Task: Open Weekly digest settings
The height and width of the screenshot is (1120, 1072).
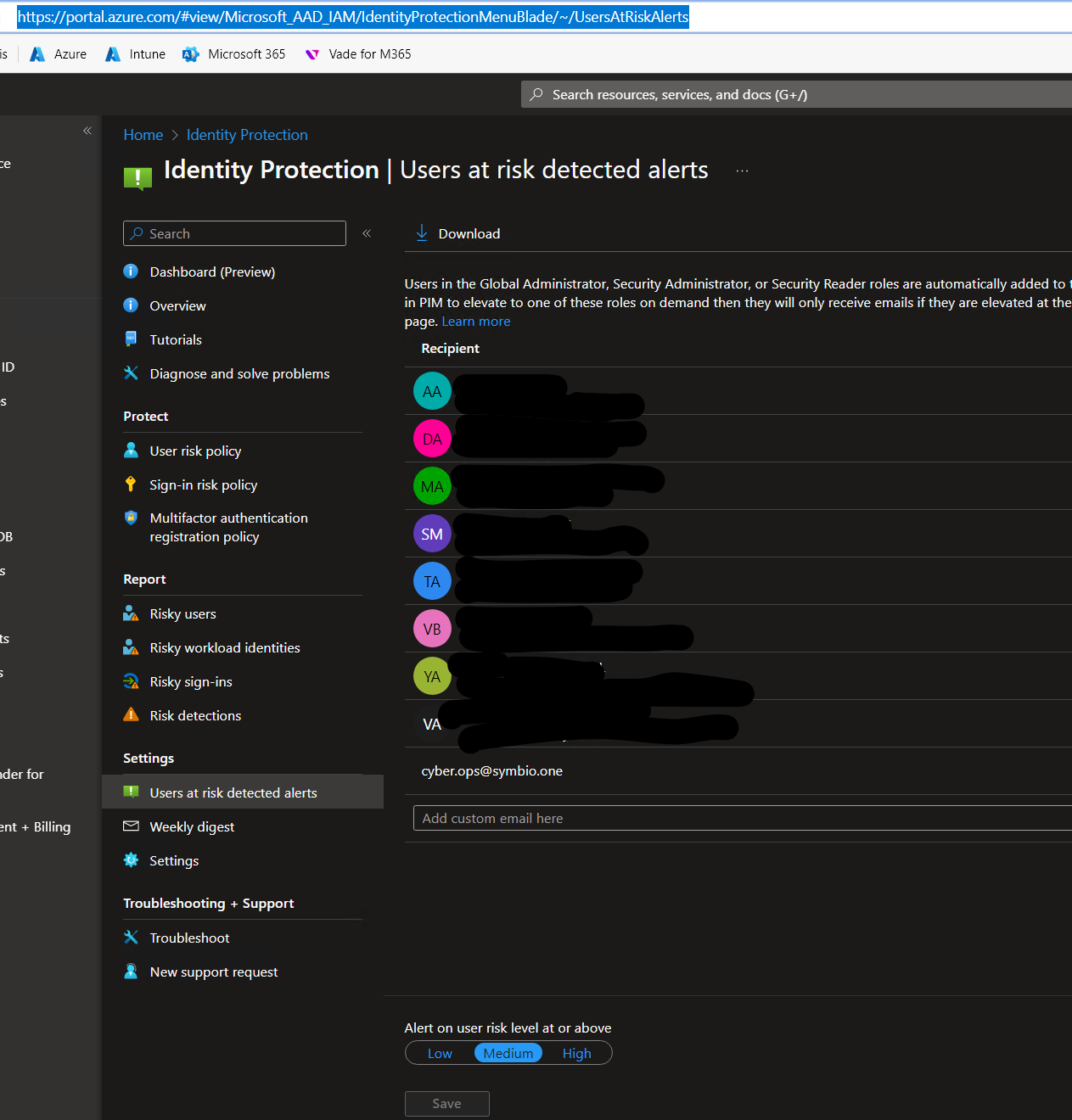Action: tap(192, 826)
